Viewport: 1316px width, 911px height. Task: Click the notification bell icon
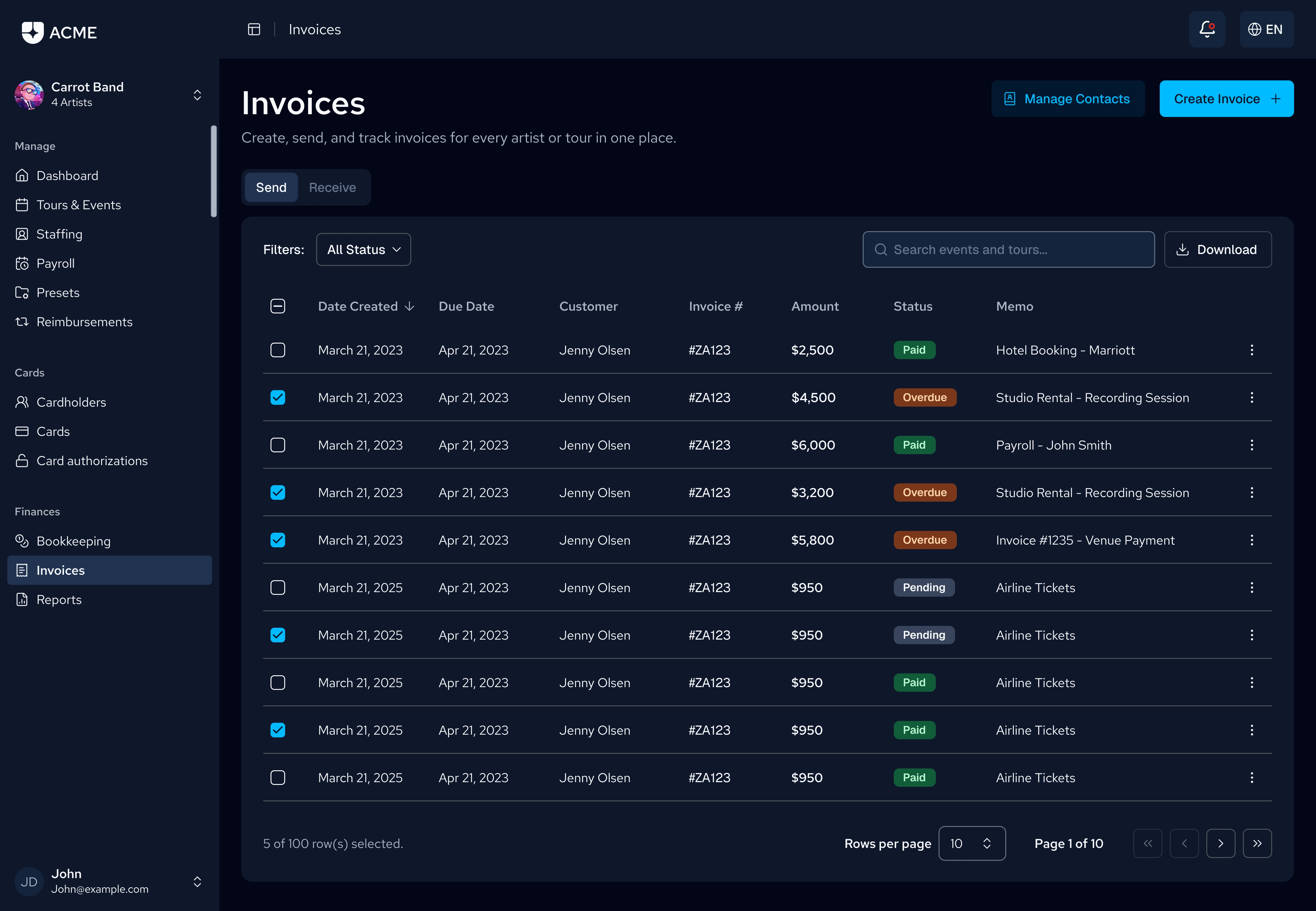tap(1206, 29)
